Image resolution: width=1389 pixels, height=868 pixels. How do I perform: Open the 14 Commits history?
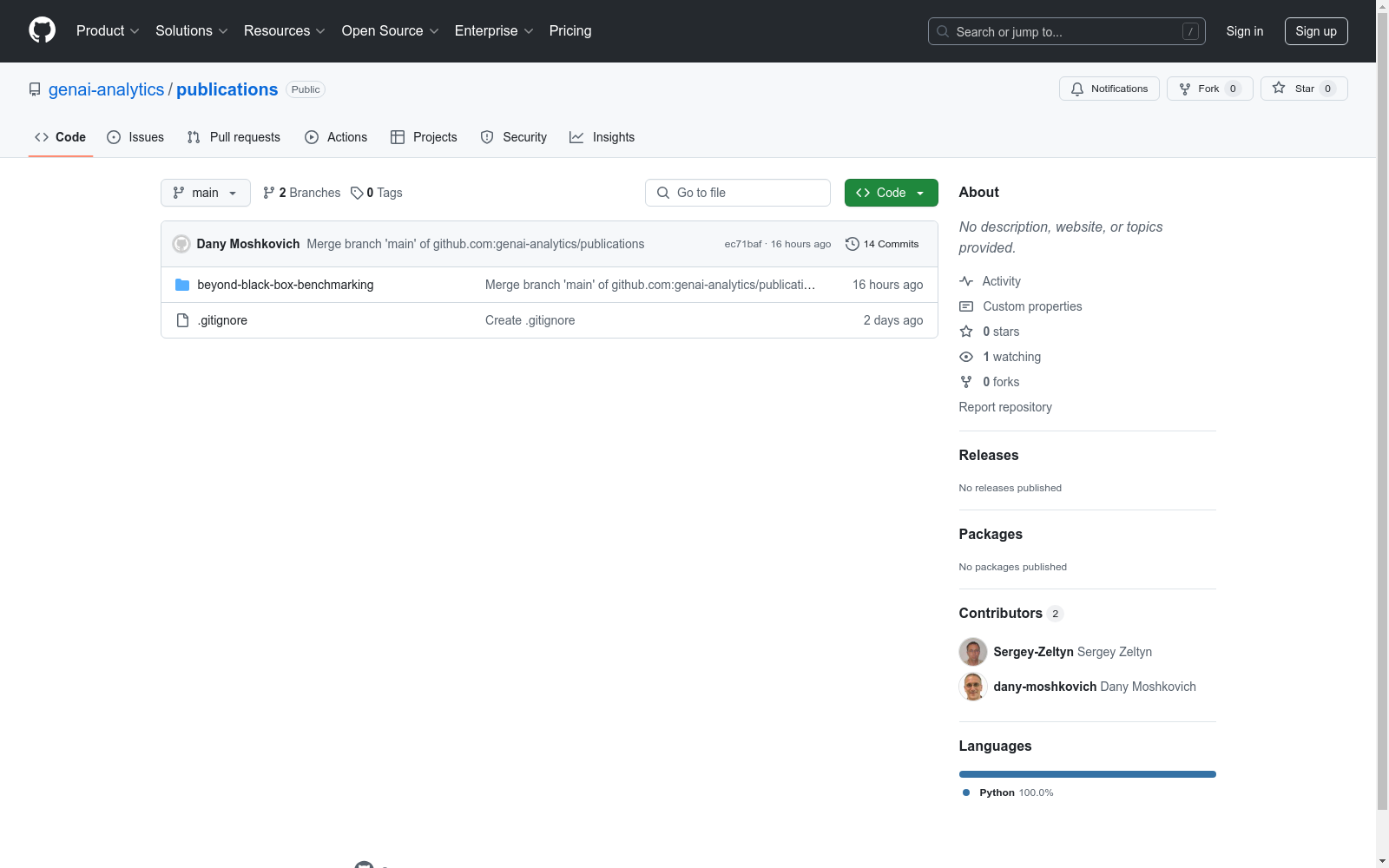[x=882, y=244]
